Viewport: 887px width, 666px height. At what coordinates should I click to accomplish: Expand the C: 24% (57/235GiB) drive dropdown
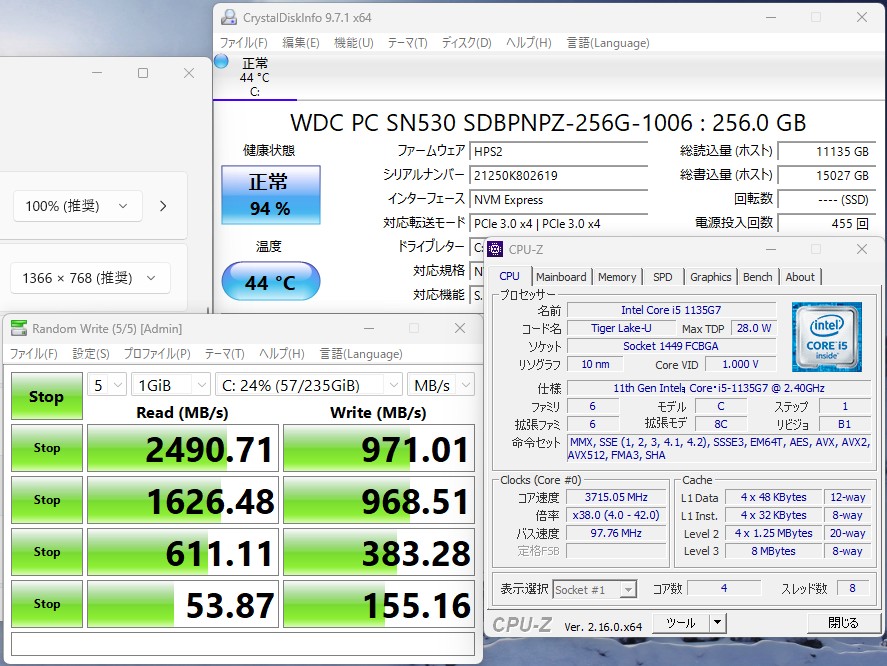307,385
